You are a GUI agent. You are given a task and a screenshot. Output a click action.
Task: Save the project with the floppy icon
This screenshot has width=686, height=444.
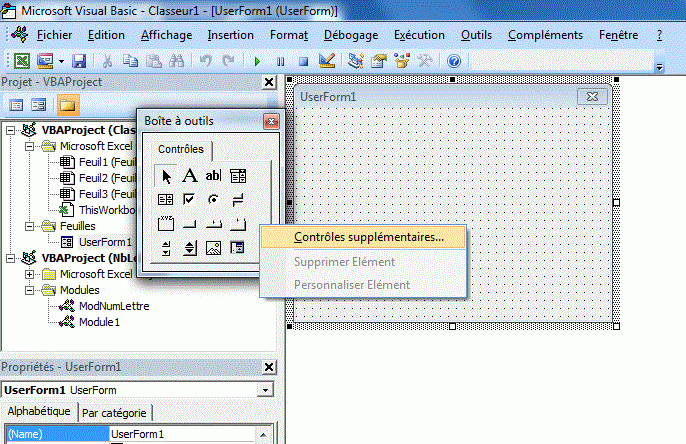tap(79, 61)
